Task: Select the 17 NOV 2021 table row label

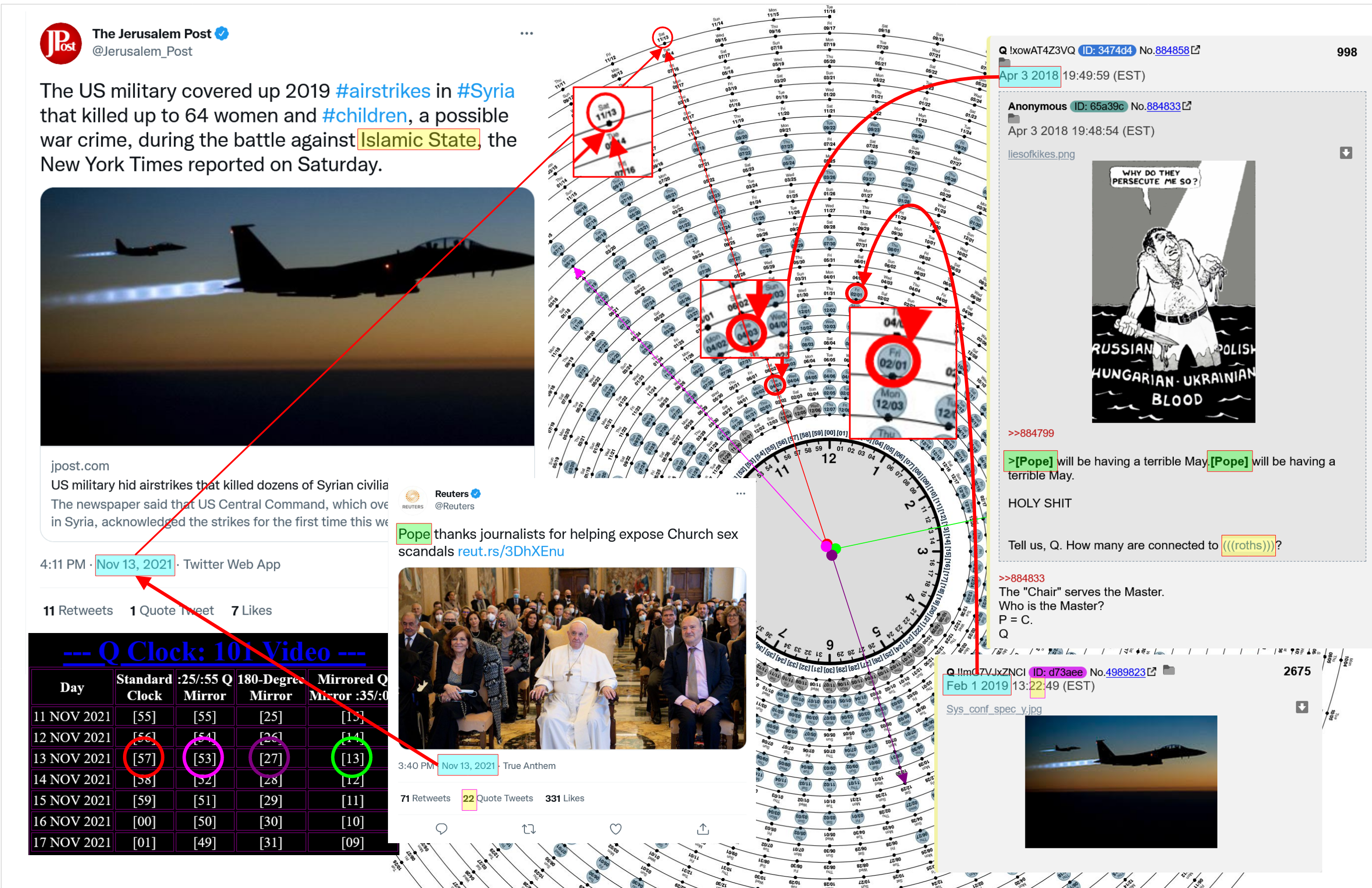Action: pos(72,842)
